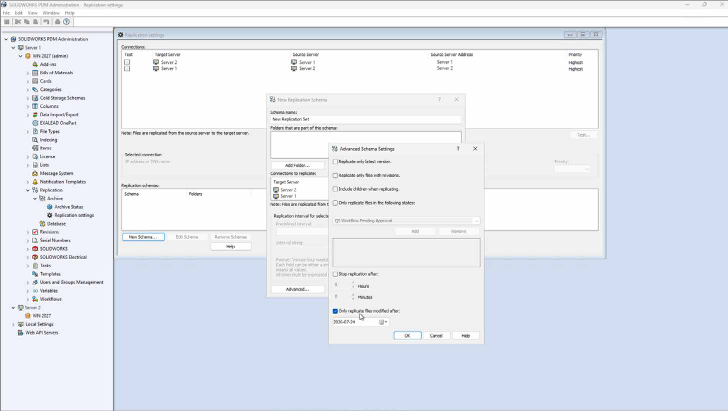Open the File menu
The image size is (728, 411).
pyautogui.click(x=6, y=13)
